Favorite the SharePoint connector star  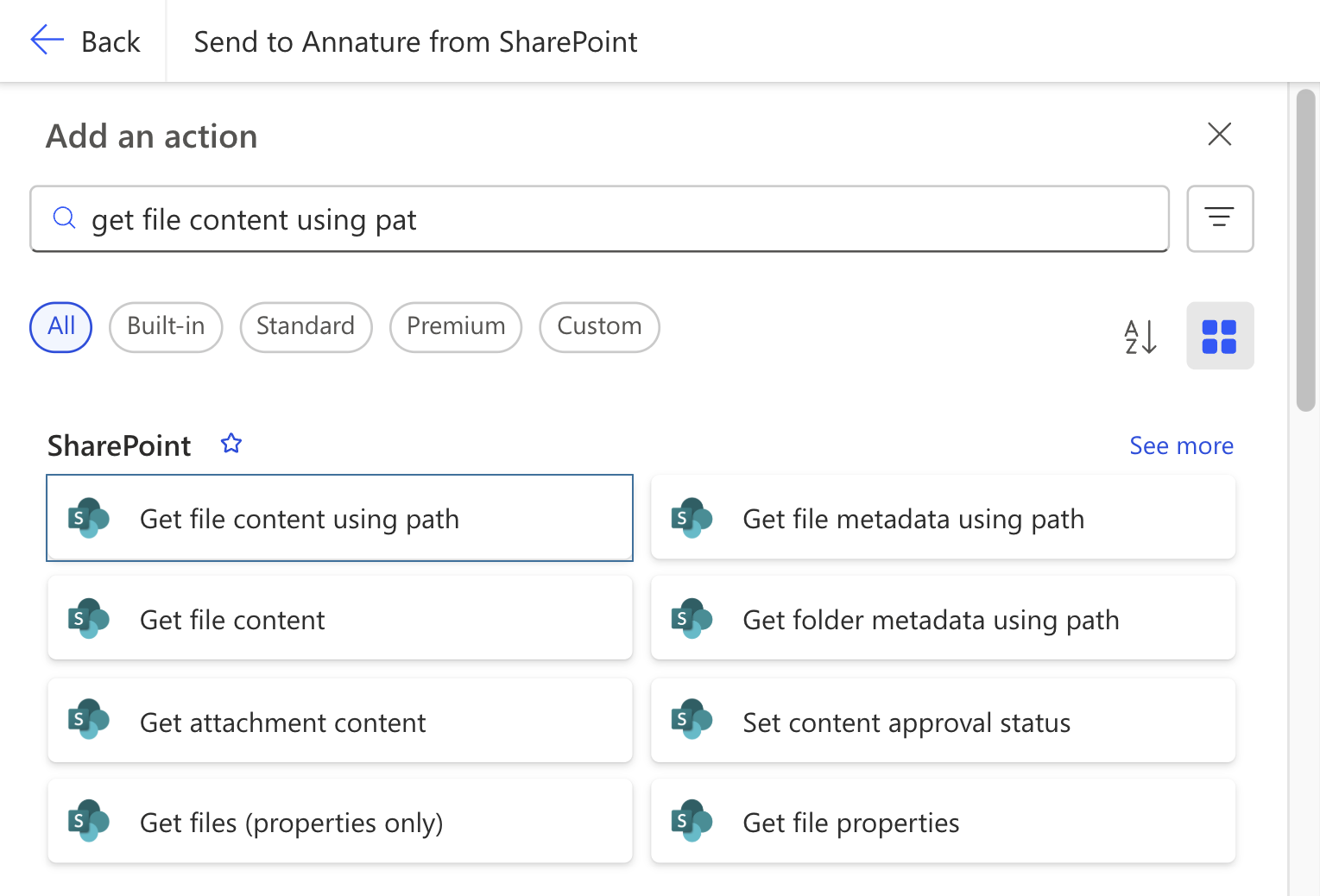tap(231, 444)
